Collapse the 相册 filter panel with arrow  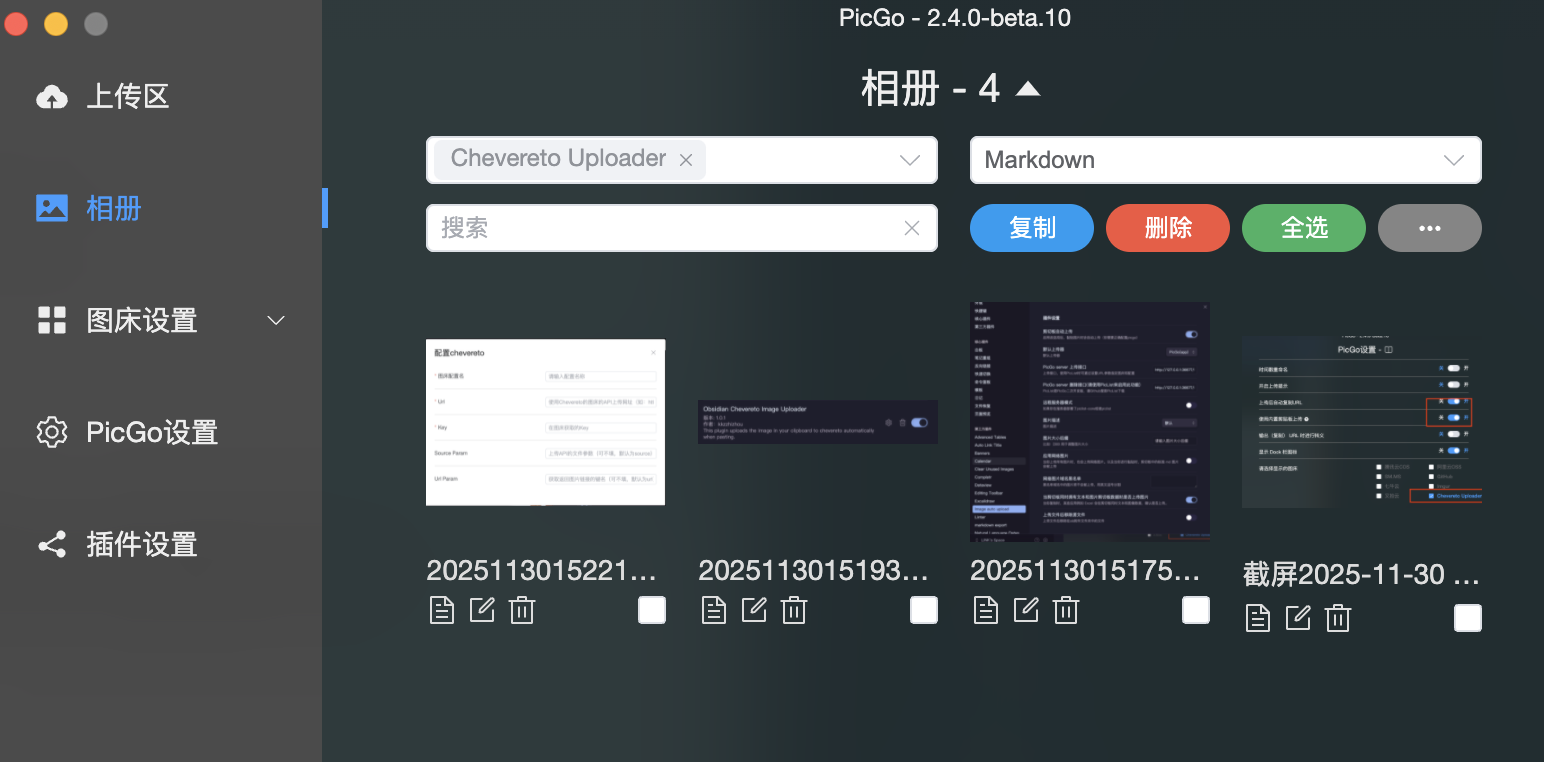coord(1028,90)
